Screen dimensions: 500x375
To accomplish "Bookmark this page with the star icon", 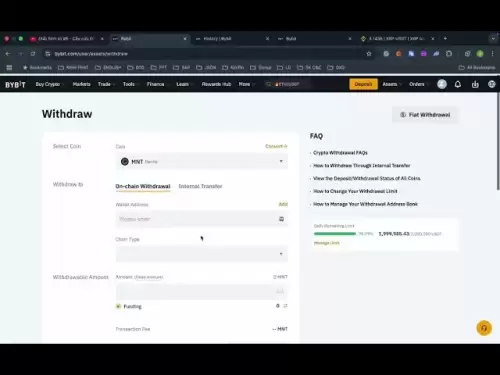I will pyautogui.click(x=369, y=54).
